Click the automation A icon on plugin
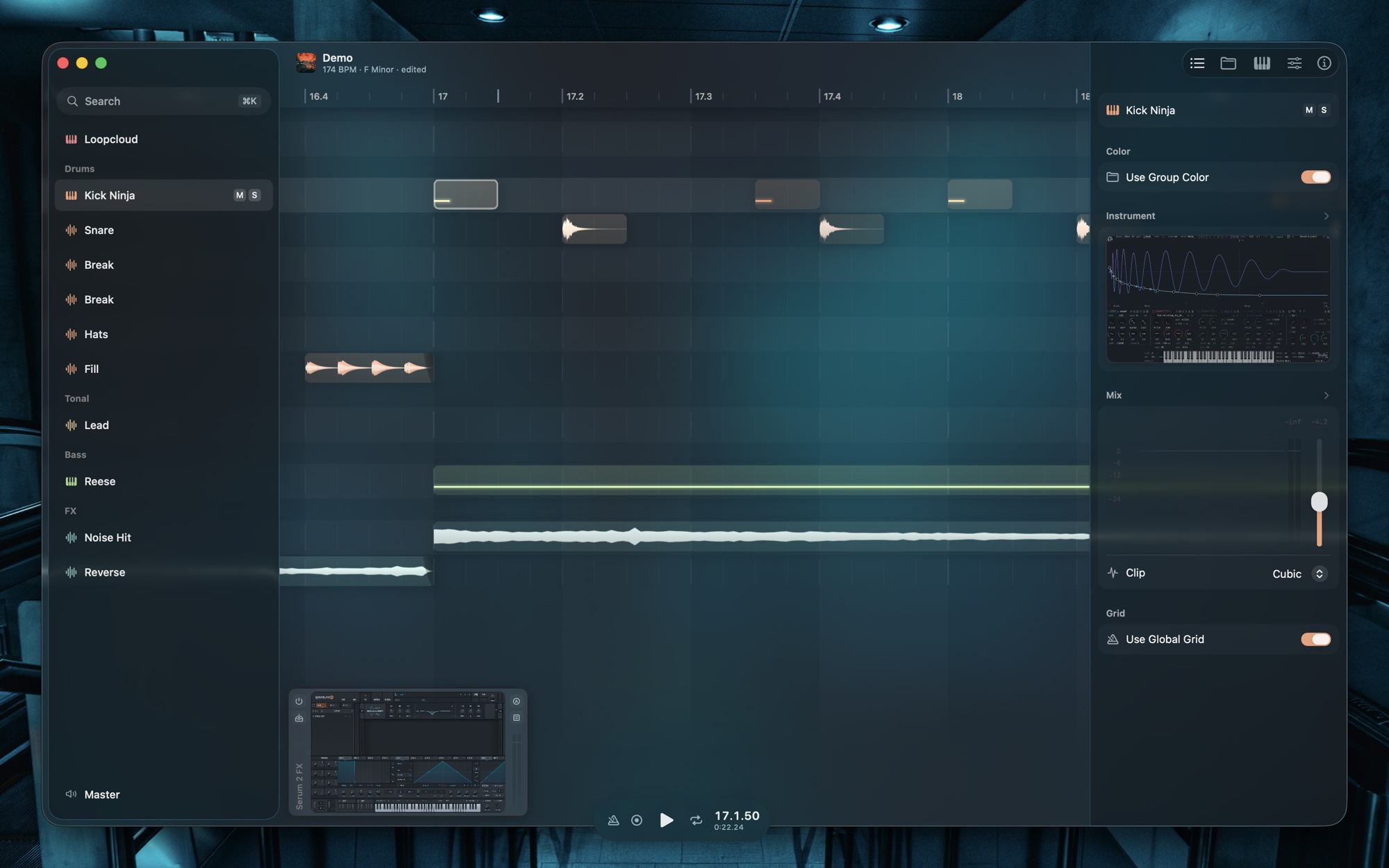 (516, 701)
